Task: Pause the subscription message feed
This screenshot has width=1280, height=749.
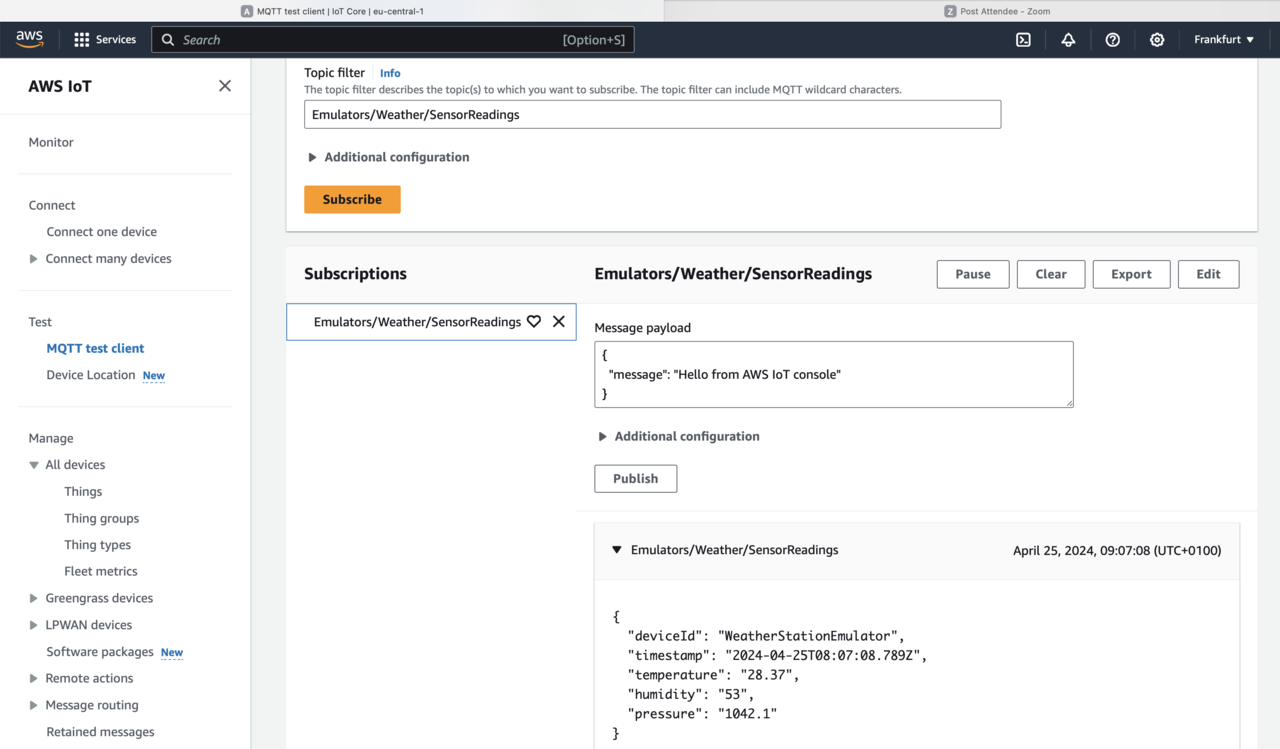Action: [972, 274]
